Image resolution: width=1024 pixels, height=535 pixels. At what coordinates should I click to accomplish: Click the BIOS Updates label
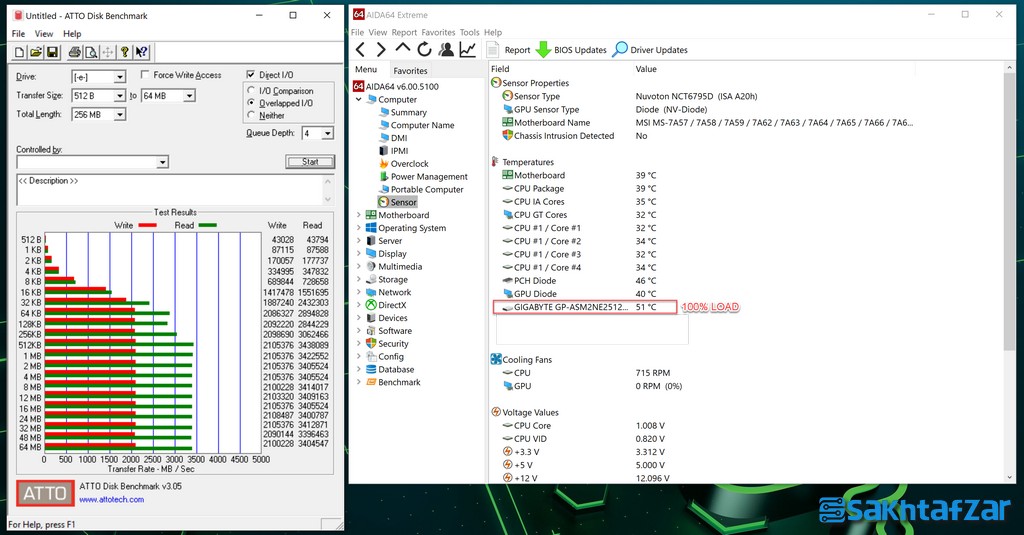580,50
